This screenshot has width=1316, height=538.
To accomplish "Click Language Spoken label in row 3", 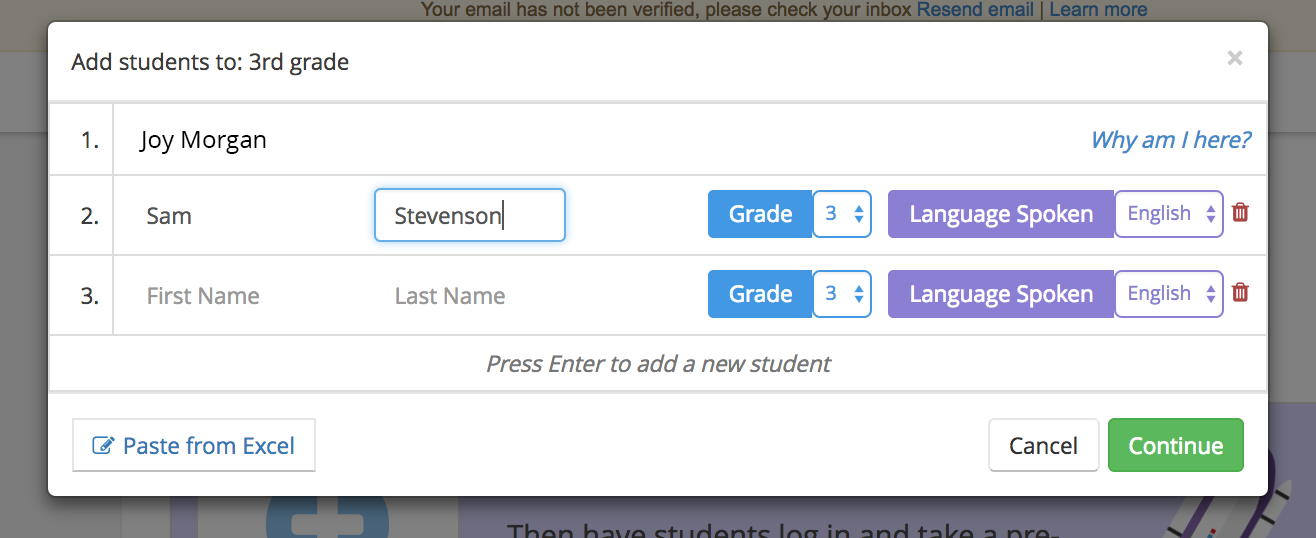I will coord(1000,294).
